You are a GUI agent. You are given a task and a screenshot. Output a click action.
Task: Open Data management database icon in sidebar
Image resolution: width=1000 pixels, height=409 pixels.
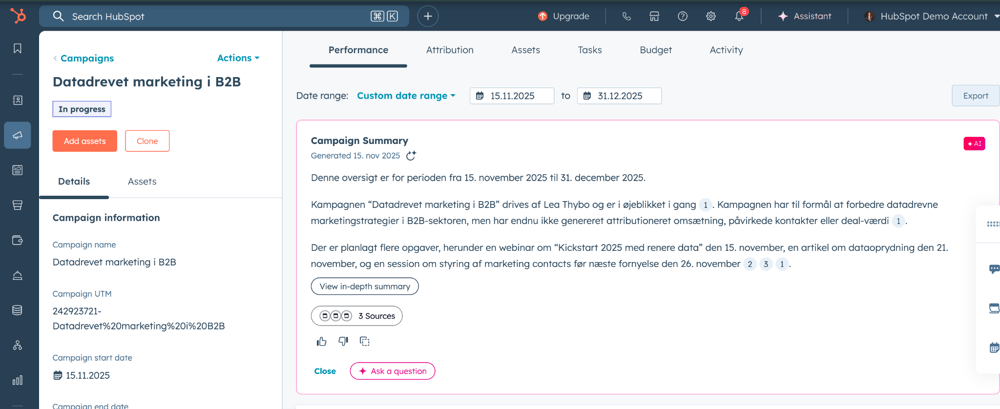pyautogui.click(x=17, y=310)
